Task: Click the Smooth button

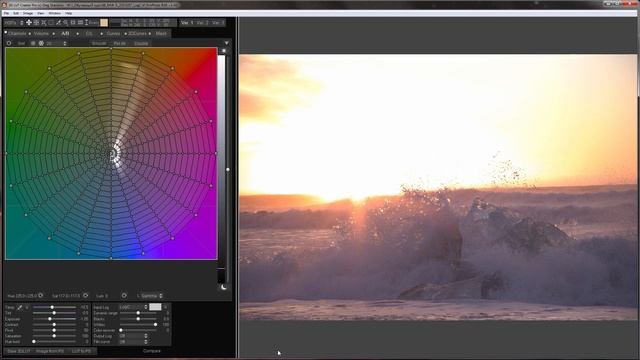Action: pyautogui.click(x=99, y=43)
